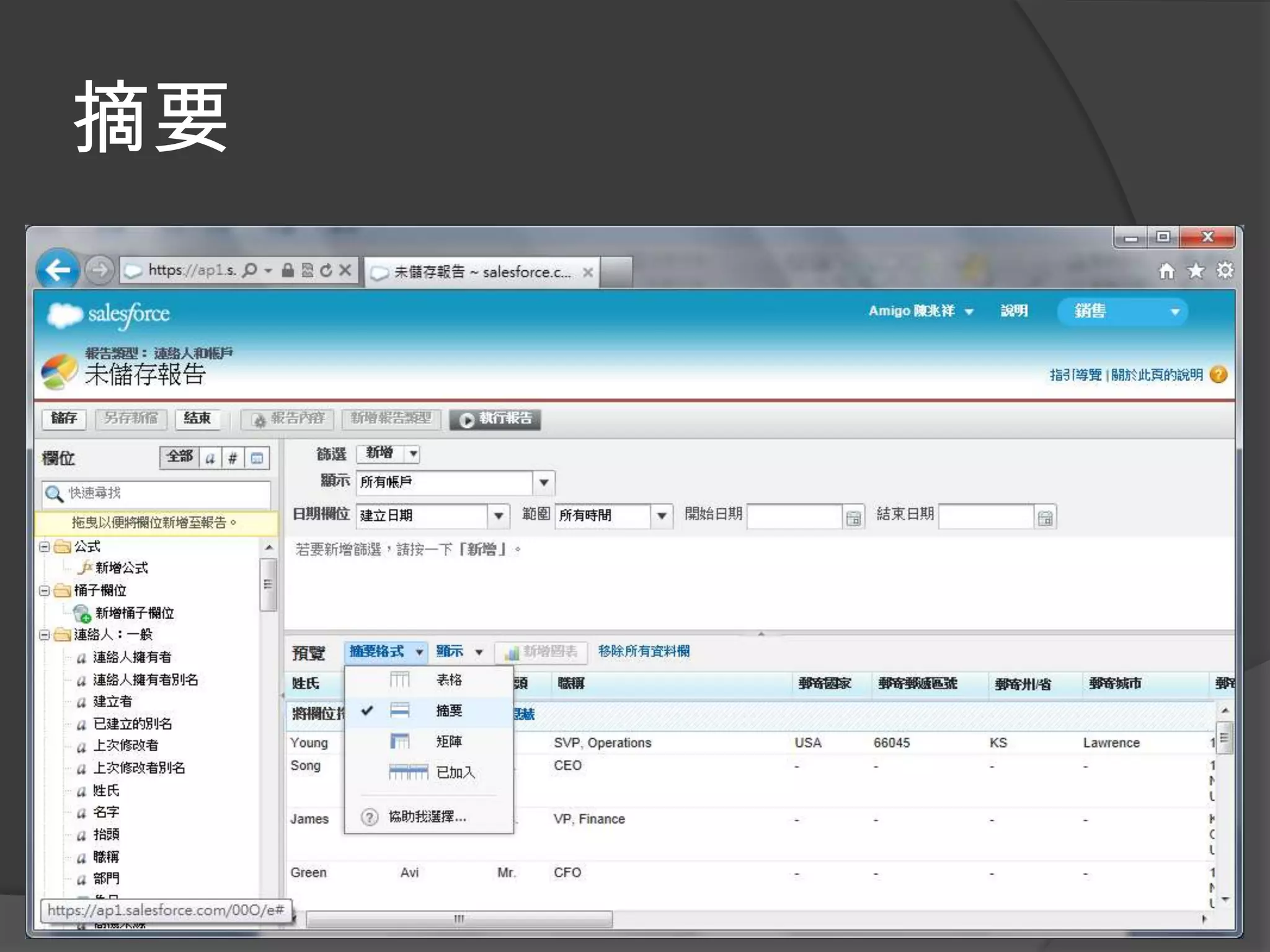
Task: Collapse the 桶子欄位 folder node
Action: (45, 591)
